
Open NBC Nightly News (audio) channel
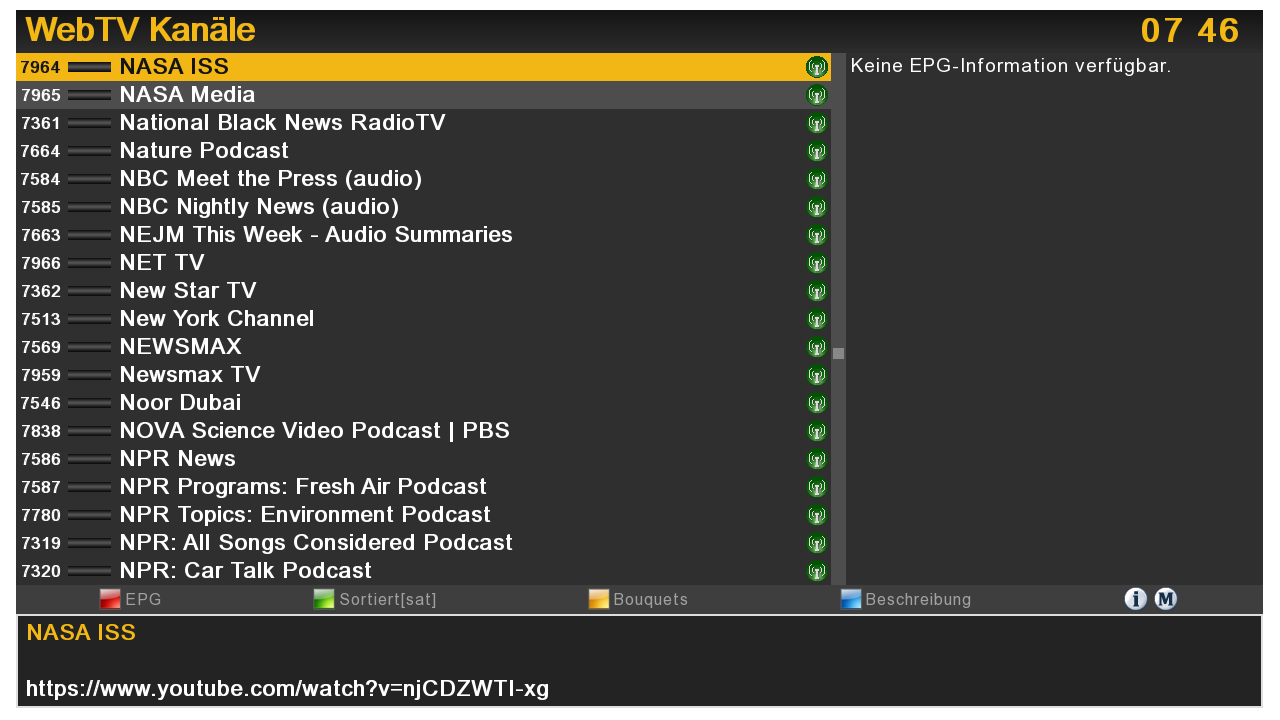(259, 207)
